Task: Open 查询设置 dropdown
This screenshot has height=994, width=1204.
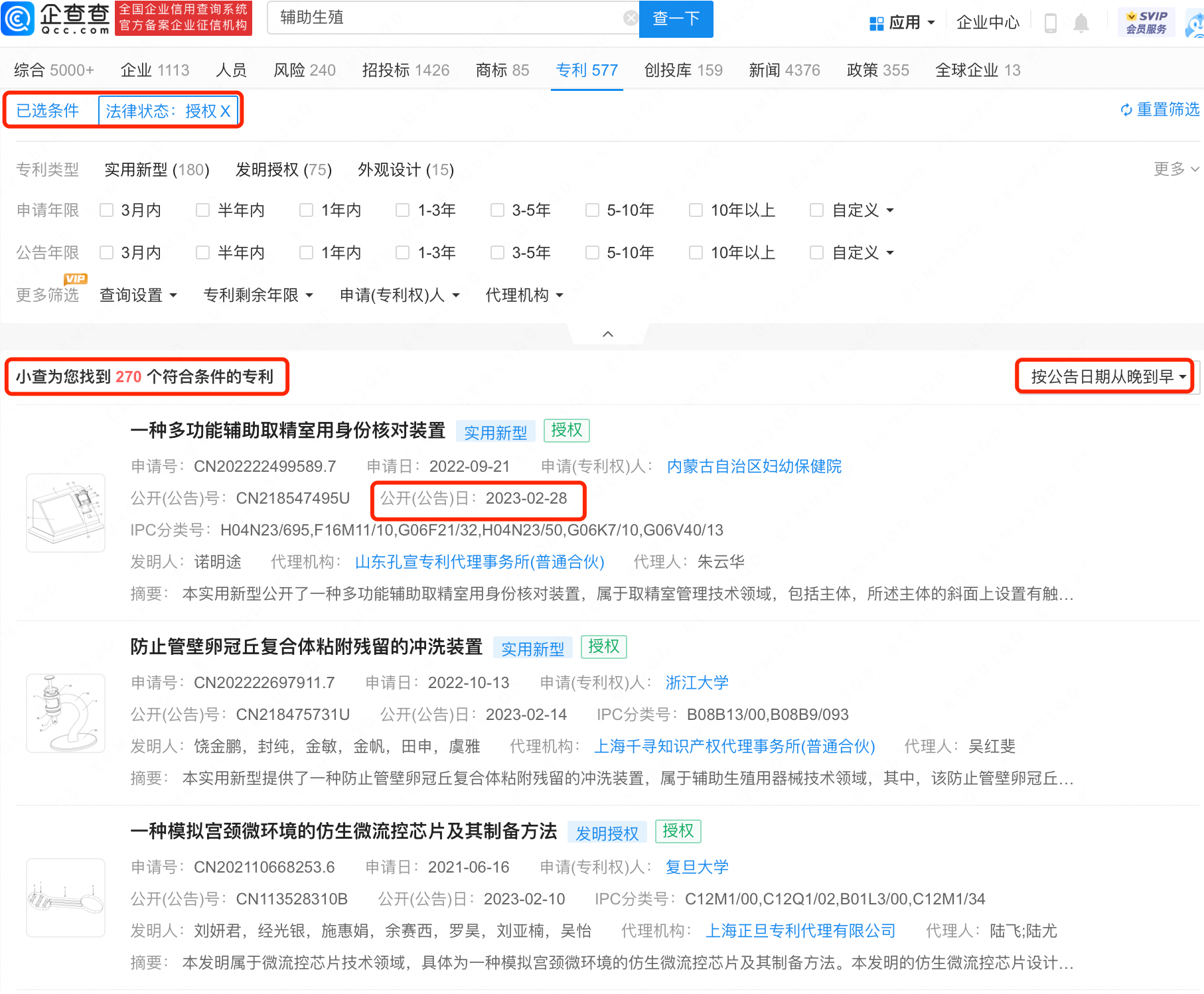Action: coord(138,295)
